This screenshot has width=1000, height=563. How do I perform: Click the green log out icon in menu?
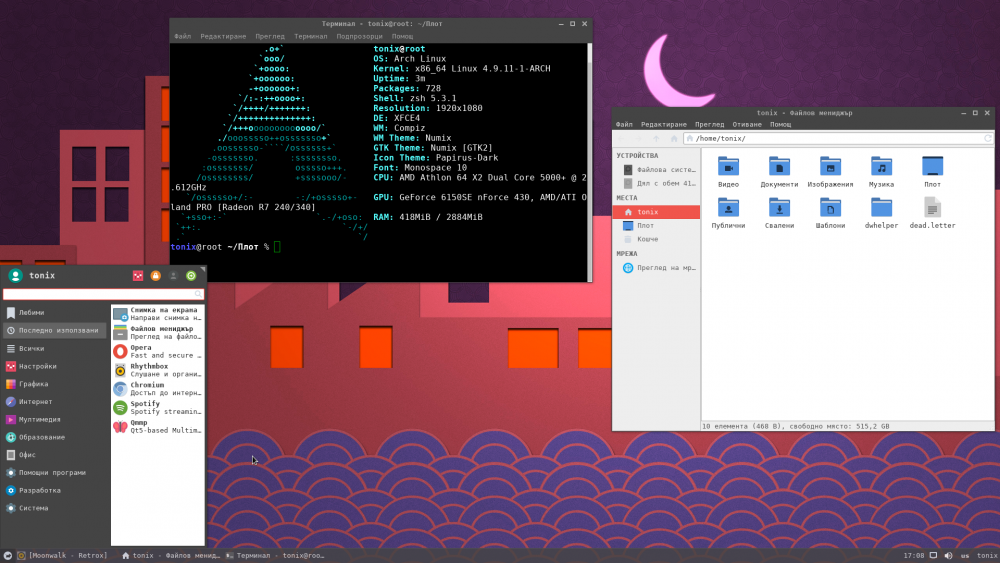tap(191, 275)
